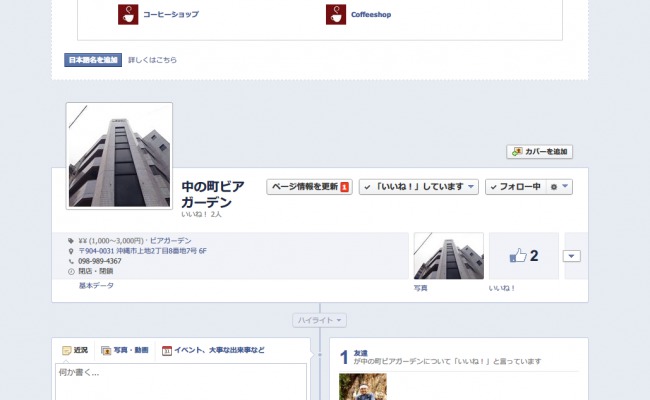Open the dropdown arrow on 「いいね！」しています

click(471, 187)
